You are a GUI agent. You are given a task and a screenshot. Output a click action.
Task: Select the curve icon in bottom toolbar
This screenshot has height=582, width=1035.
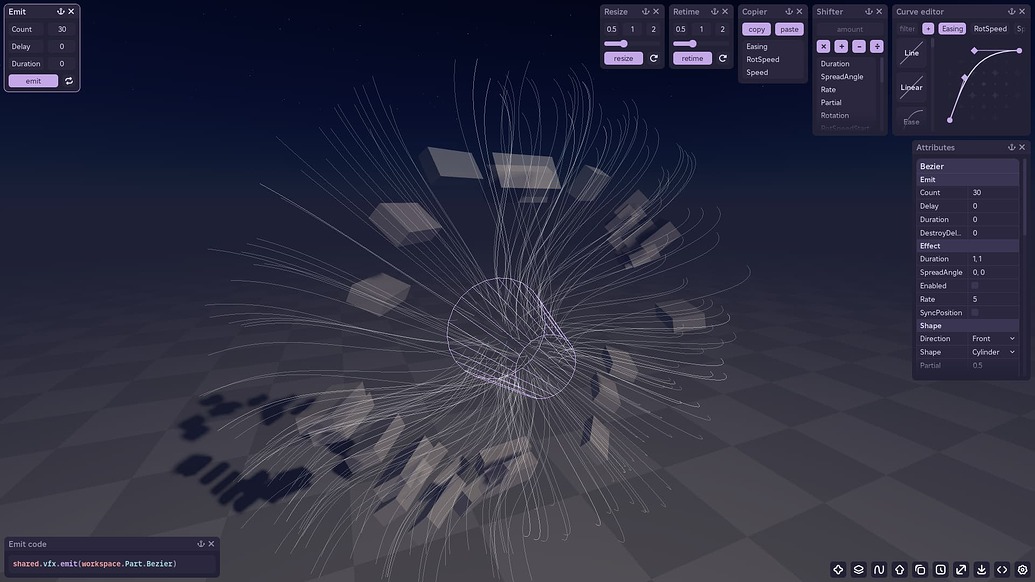pyautogui.click(x=878, y=568)
